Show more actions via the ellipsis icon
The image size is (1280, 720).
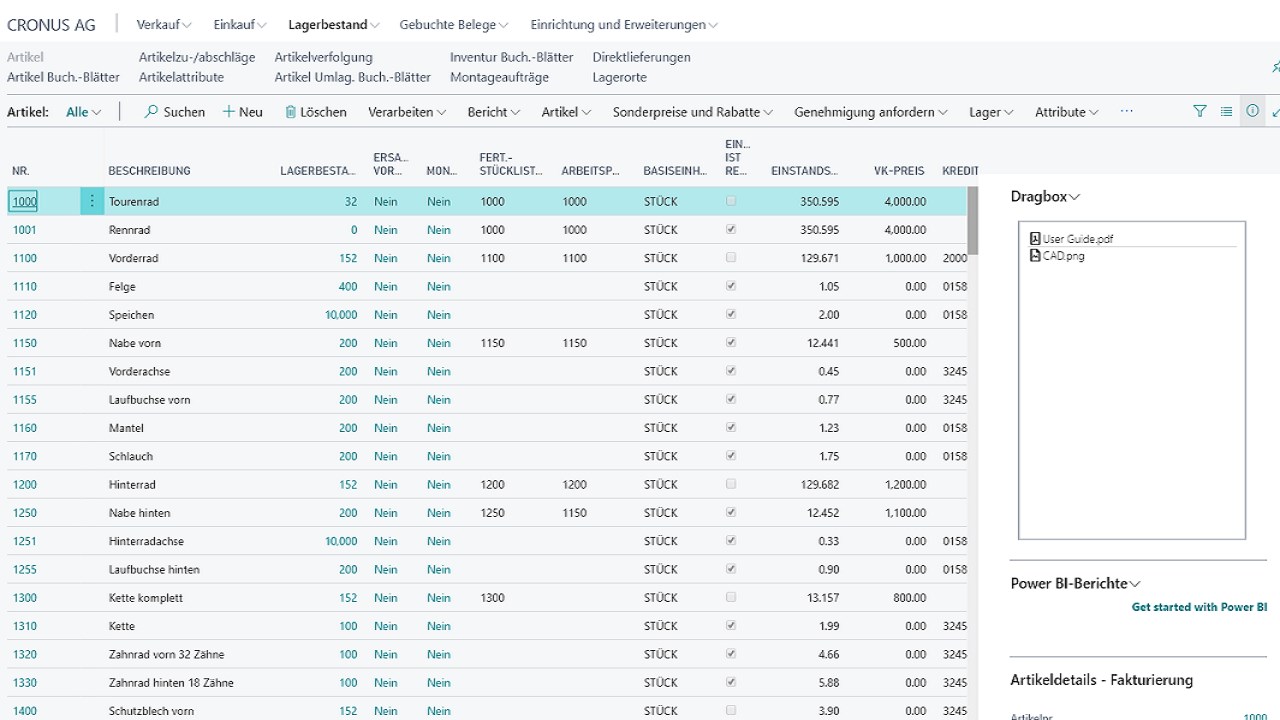tap(1127, 112)
